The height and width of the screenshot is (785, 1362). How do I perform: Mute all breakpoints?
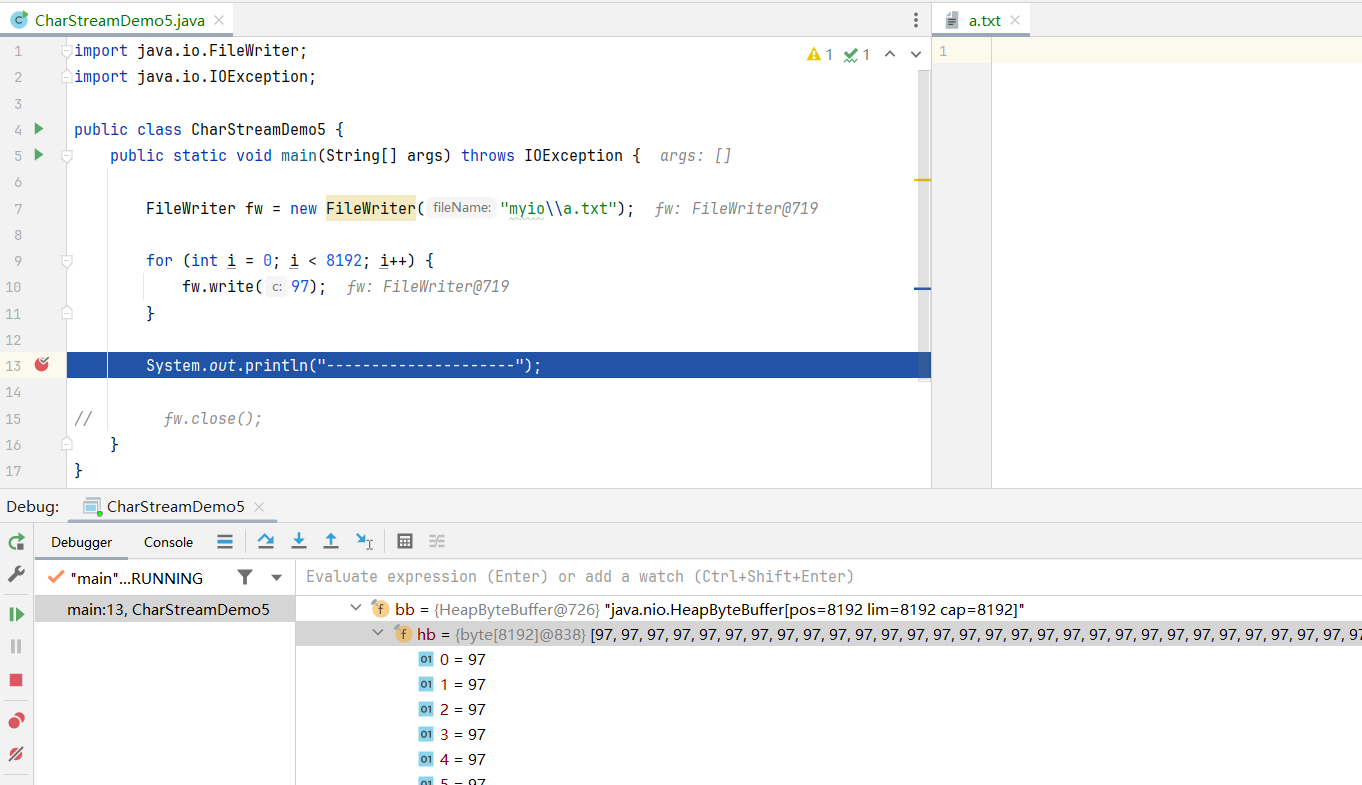(x=16, y=754)
